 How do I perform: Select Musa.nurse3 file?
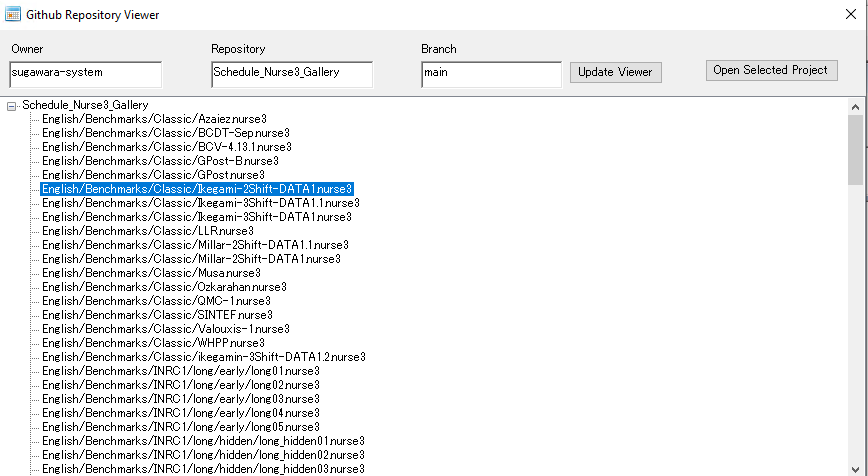tap(151, 273)
